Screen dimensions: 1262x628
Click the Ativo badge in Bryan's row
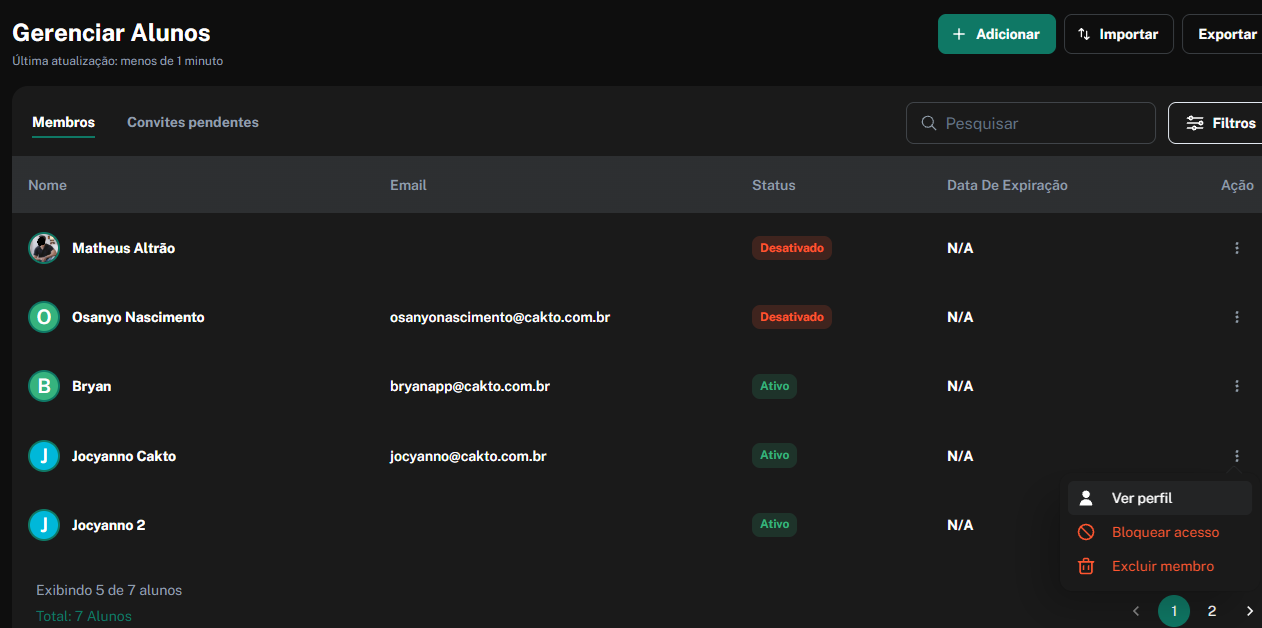(774, 386)
